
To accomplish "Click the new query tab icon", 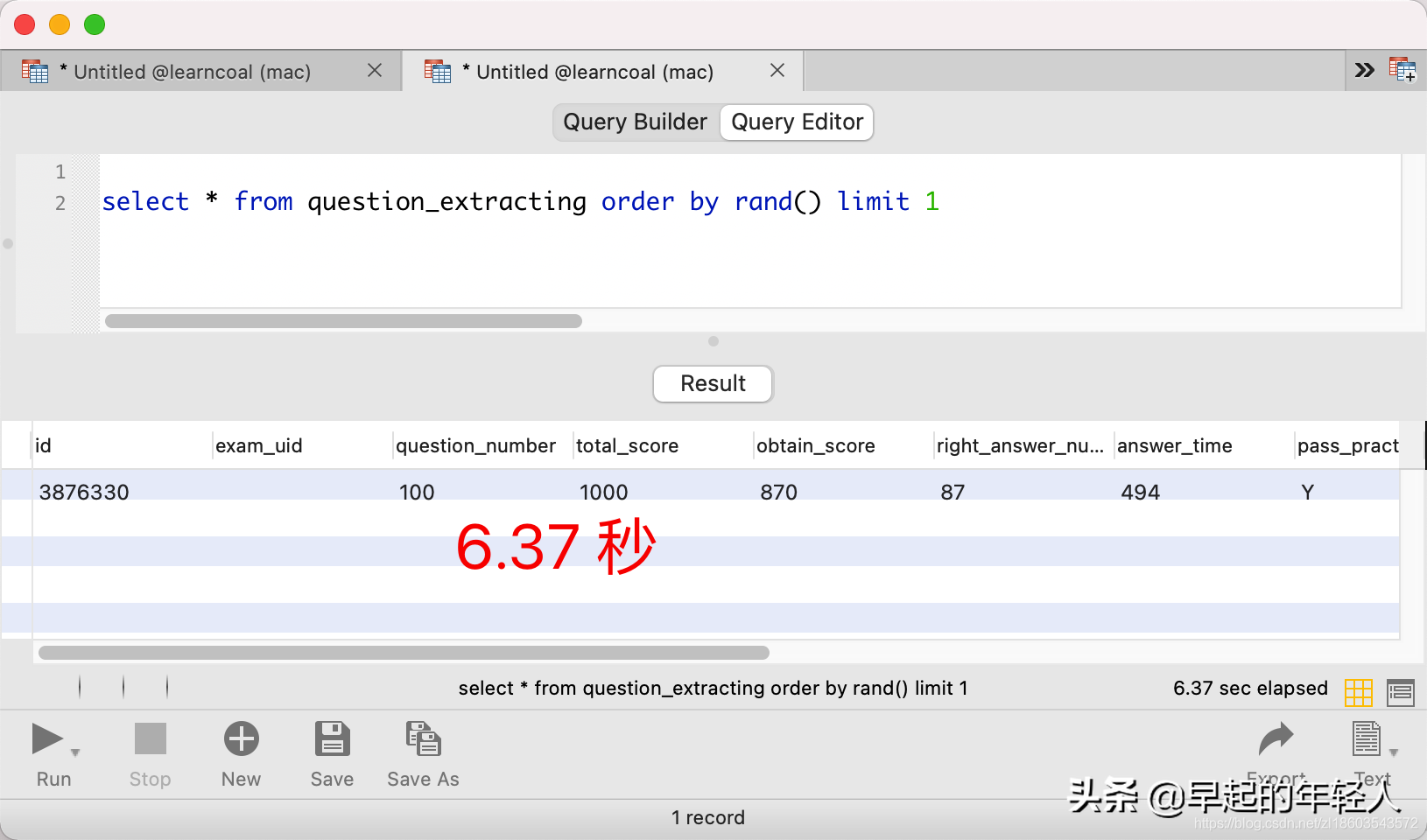I will [x=1402, y=70].
